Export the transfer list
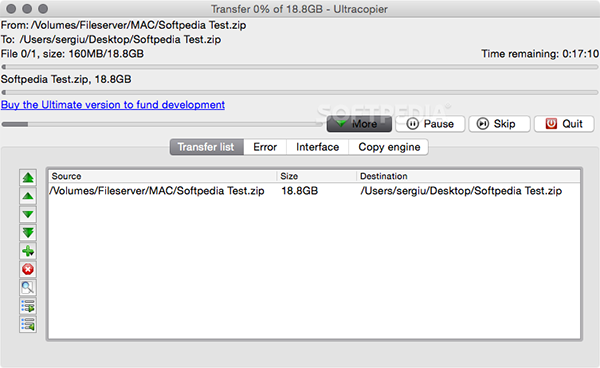 coord(28,306)
